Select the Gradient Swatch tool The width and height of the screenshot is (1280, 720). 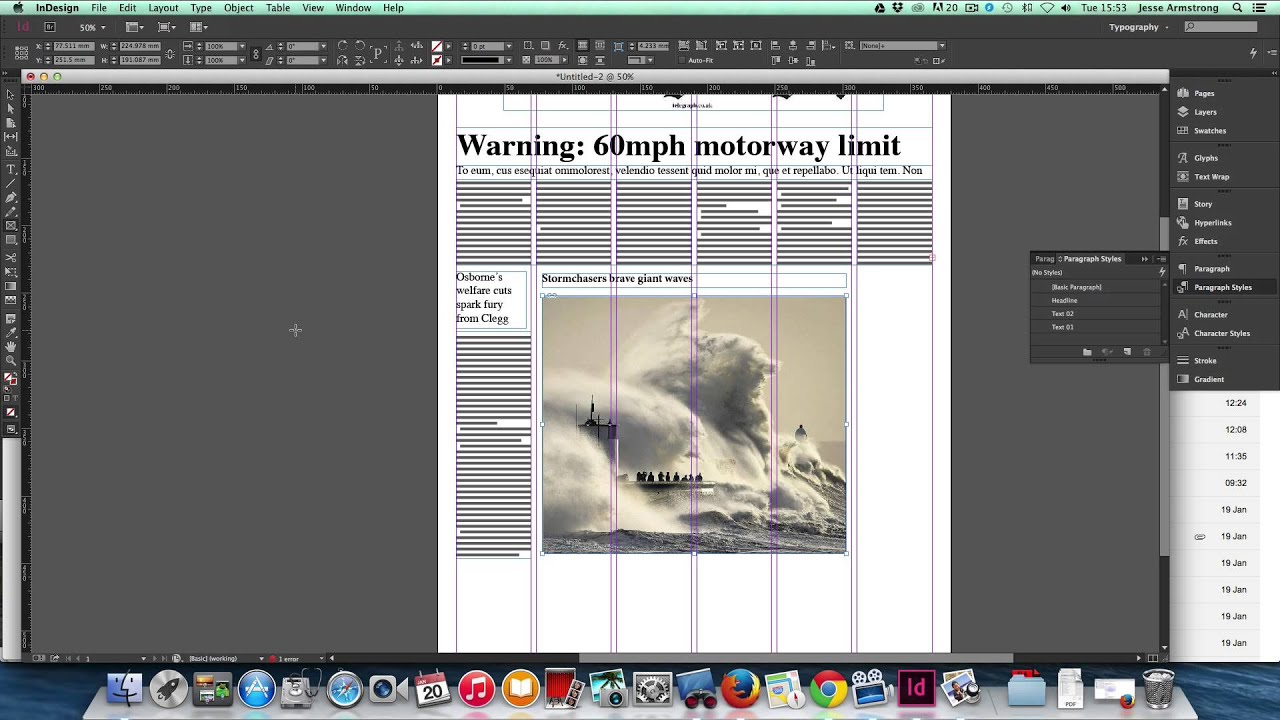click(x=11, y=286)
